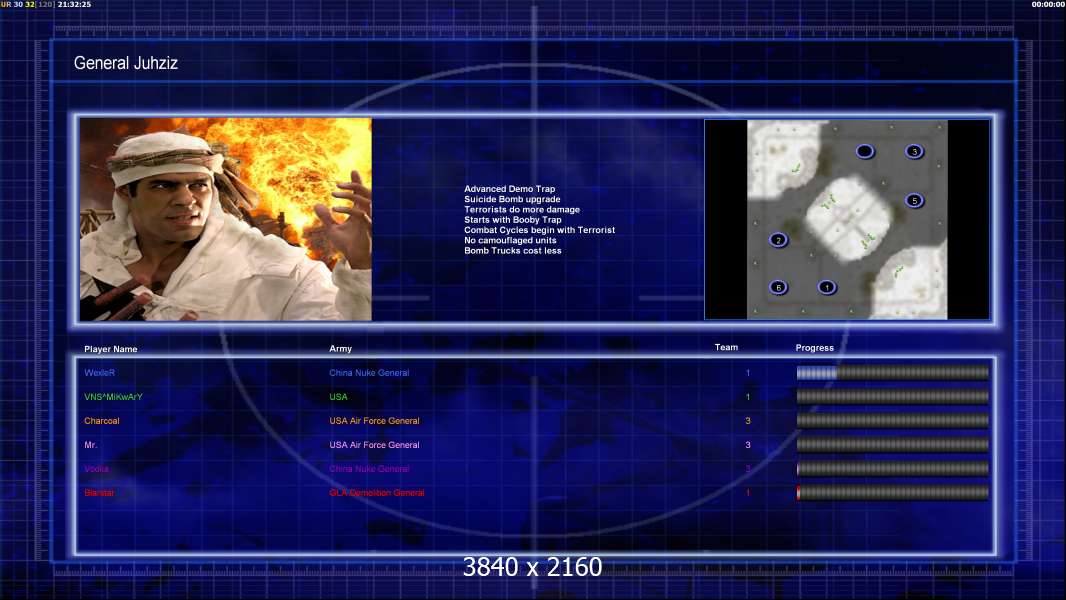The width and height of the screenshot is (1066, 600).
Task: Click WexleR's loading progress bar
Action: (892, 373)
